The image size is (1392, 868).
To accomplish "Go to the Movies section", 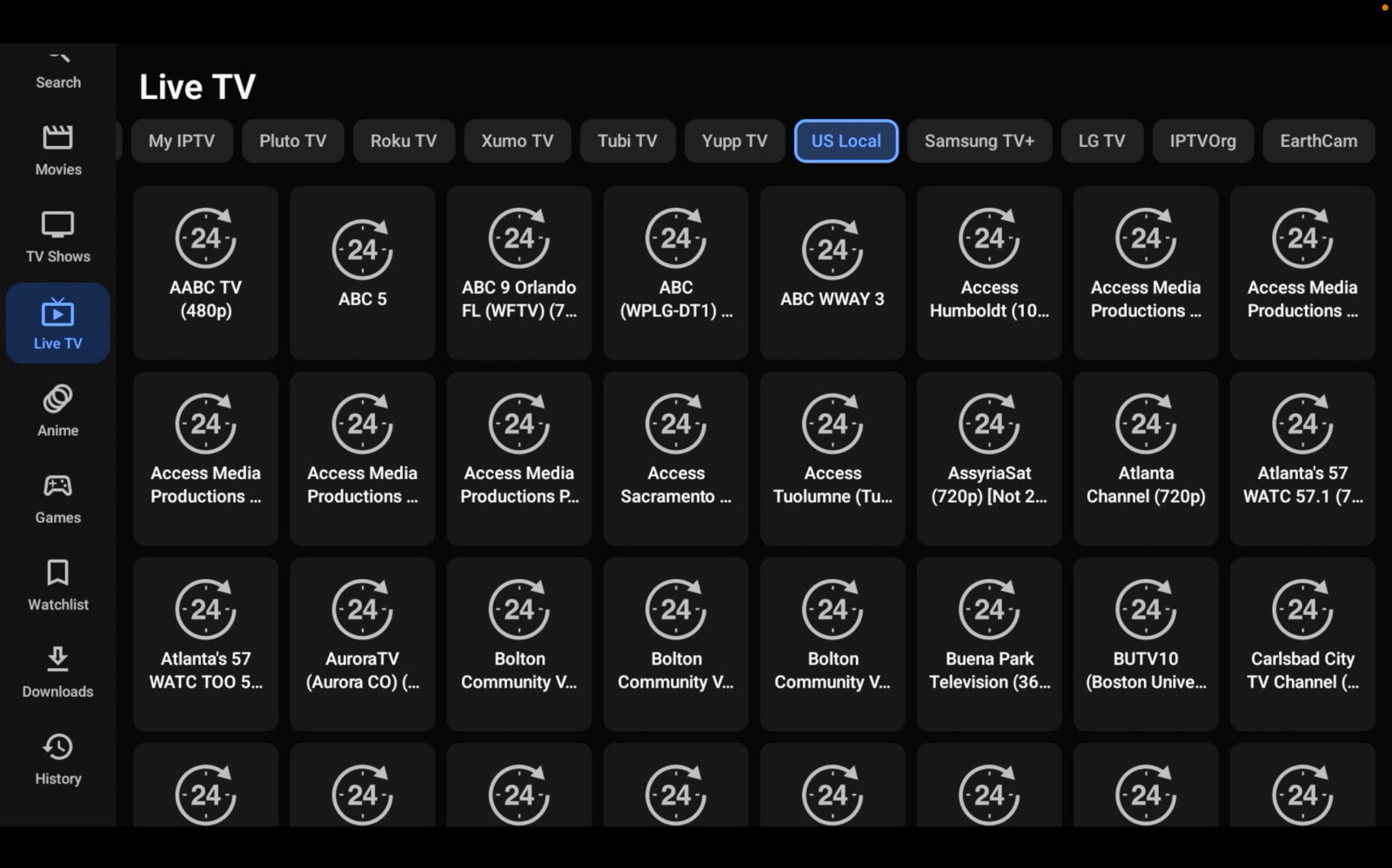I will coord(58,150).
